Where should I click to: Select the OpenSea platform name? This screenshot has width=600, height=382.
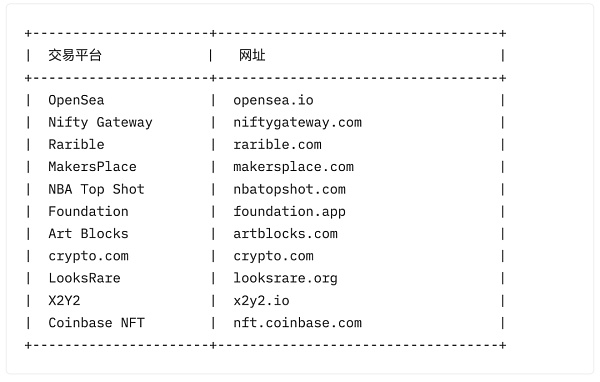pyautogui.click(x=76, y=100)
